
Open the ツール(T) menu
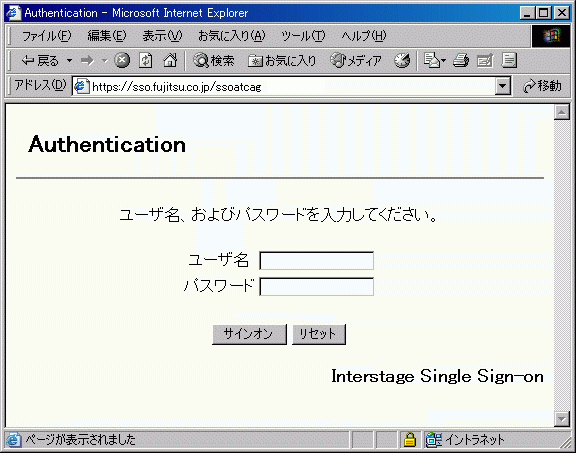point(303,36)
